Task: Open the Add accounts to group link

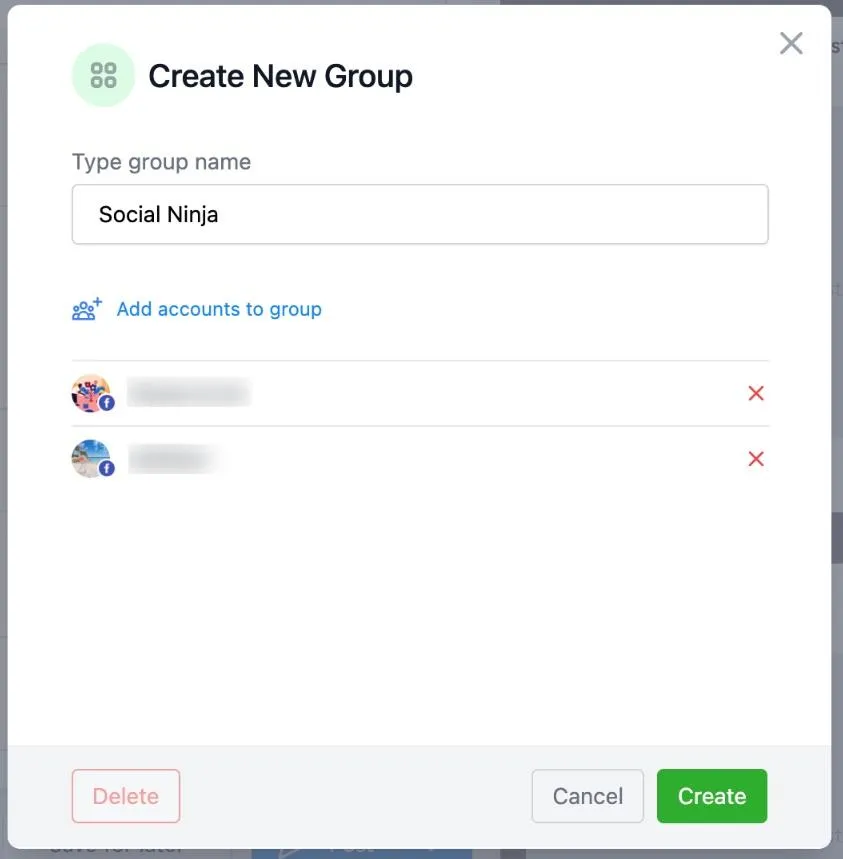Action: 219,309
